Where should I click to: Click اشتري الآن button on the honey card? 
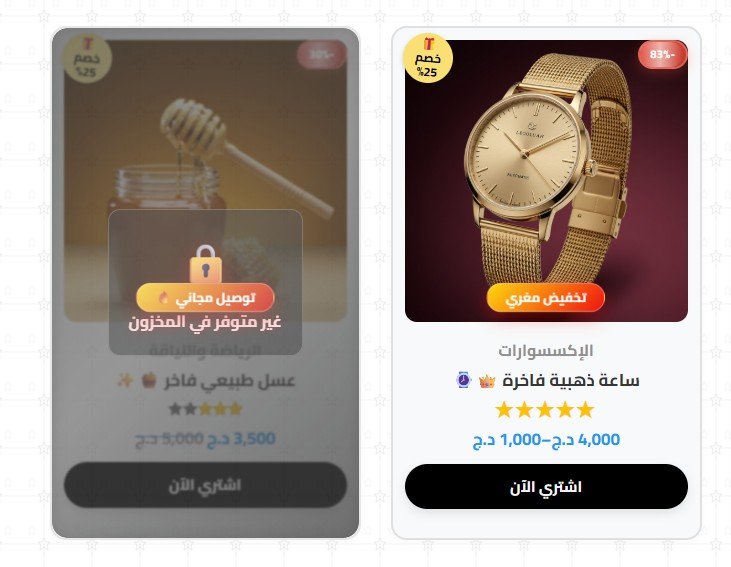[205, 485]
